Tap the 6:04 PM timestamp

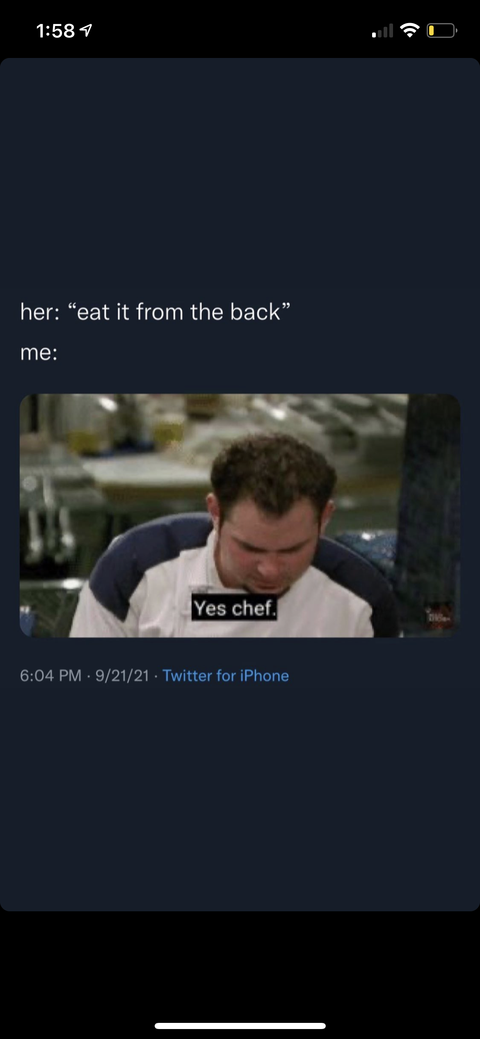click(x=50, y=676)
